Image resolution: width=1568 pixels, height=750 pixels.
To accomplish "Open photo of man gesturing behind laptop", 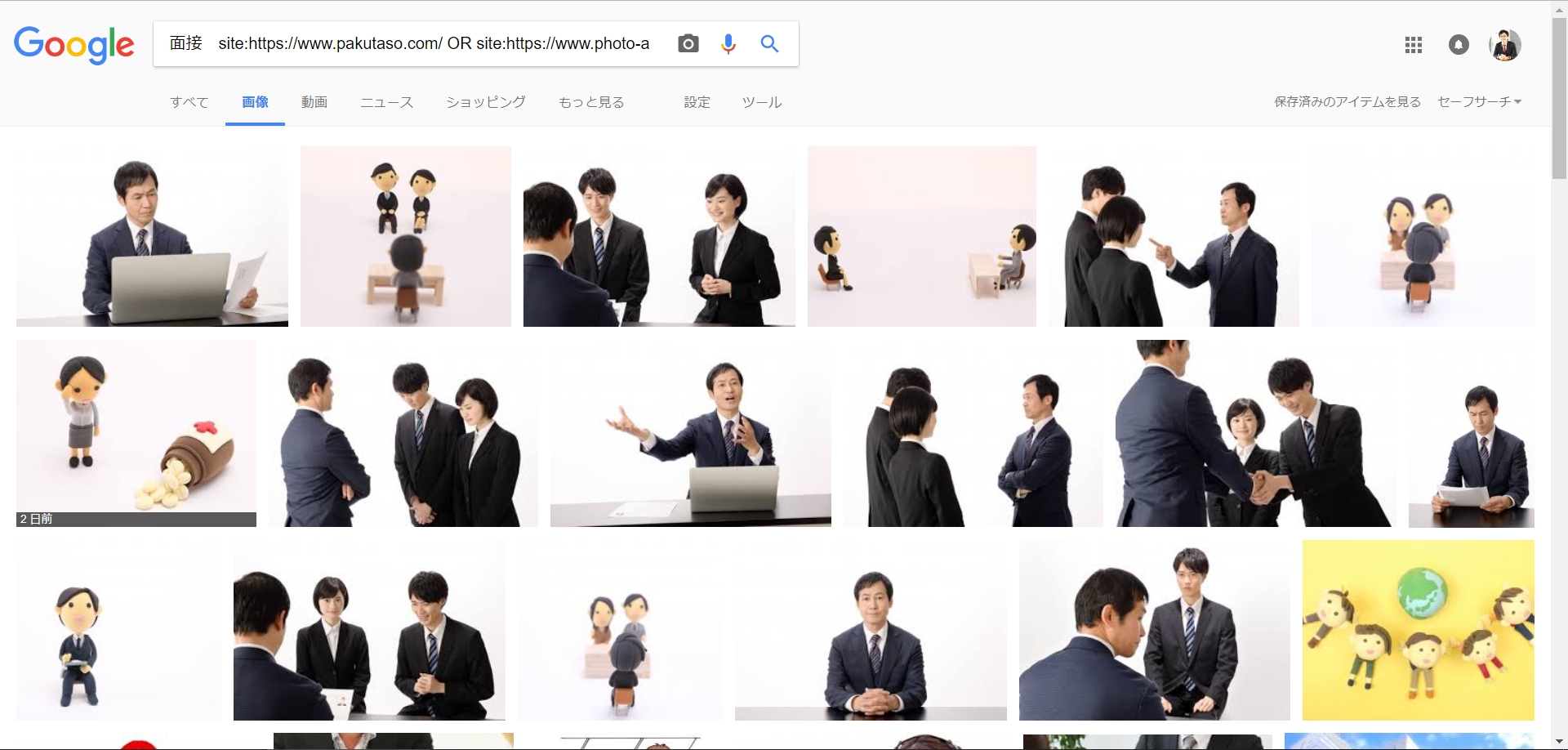I will [x=691, y=433].
